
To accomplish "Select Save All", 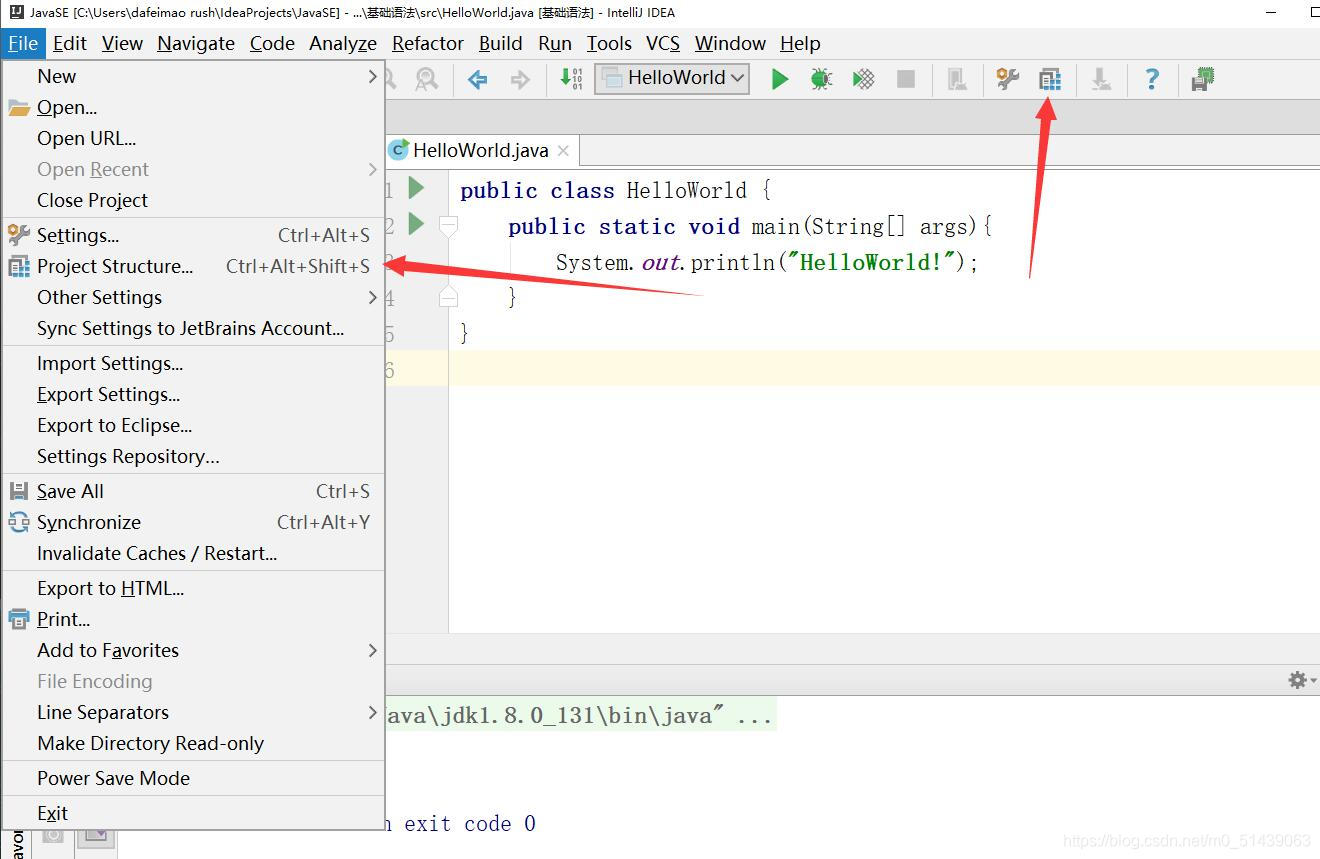I will pyautogui.click(x=194, y=491).
